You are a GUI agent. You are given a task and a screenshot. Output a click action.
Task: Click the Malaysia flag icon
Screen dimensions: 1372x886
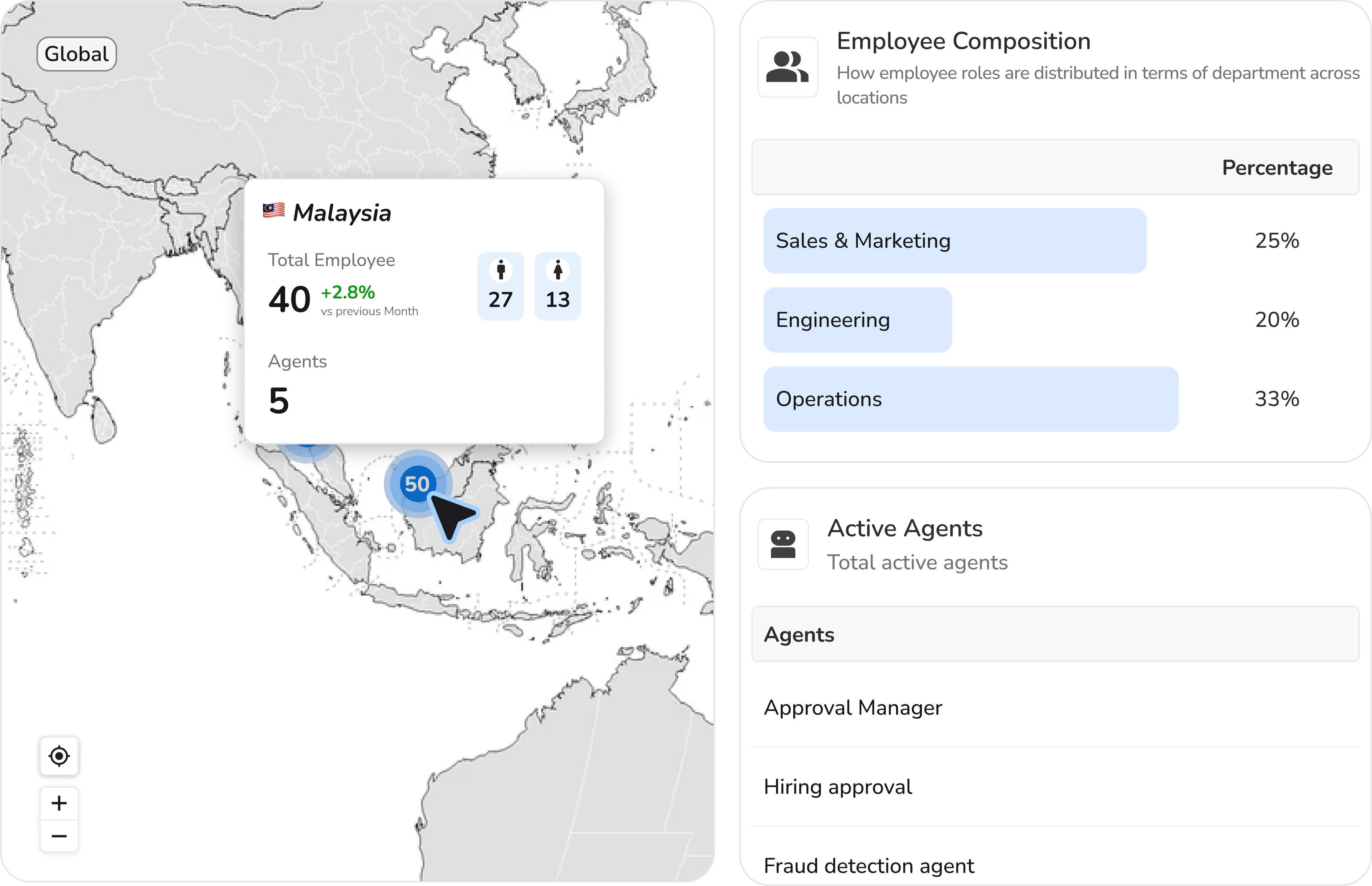[x=274, y=211]
